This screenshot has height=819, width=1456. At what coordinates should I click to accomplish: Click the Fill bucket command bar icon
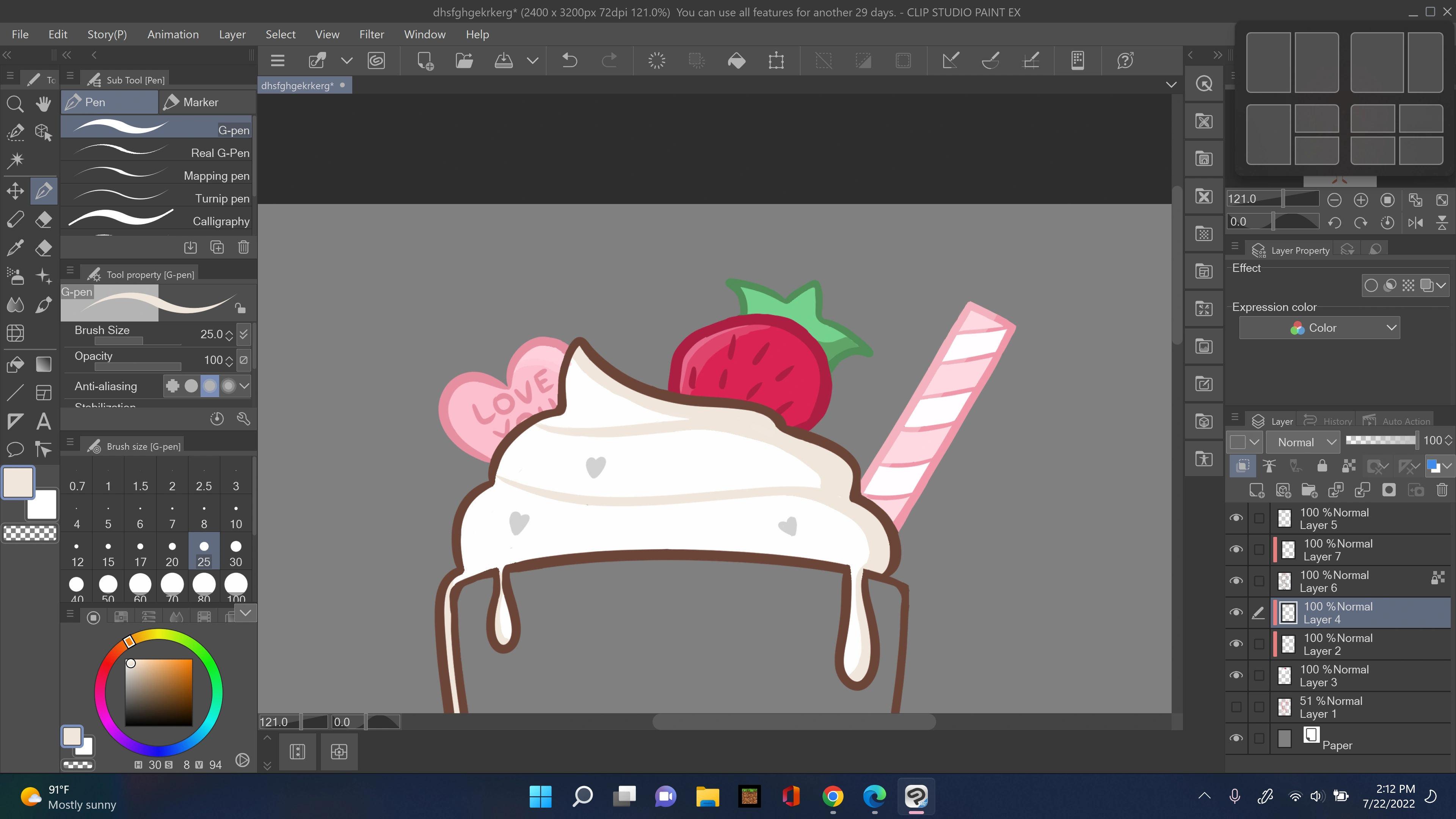pyautogui.click(x=736, y=61)
